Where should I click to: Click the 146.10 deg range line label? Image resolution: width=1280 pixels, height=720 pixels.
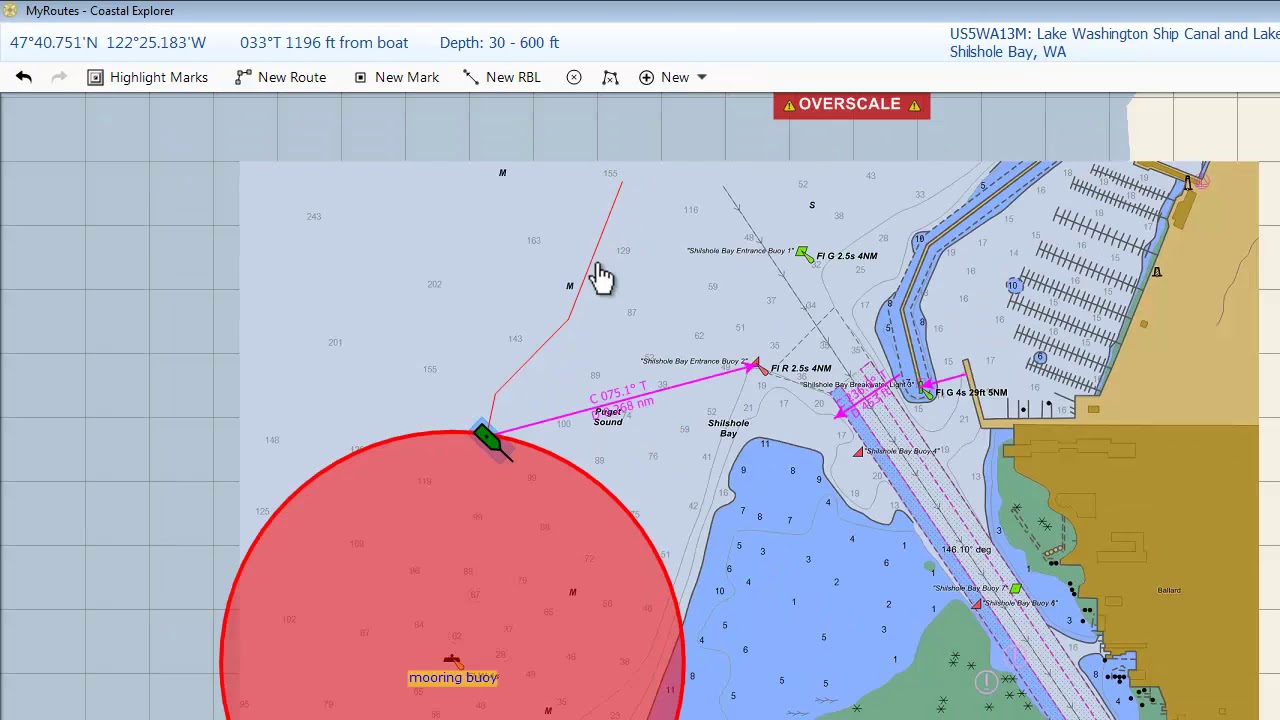coord(964,549)
